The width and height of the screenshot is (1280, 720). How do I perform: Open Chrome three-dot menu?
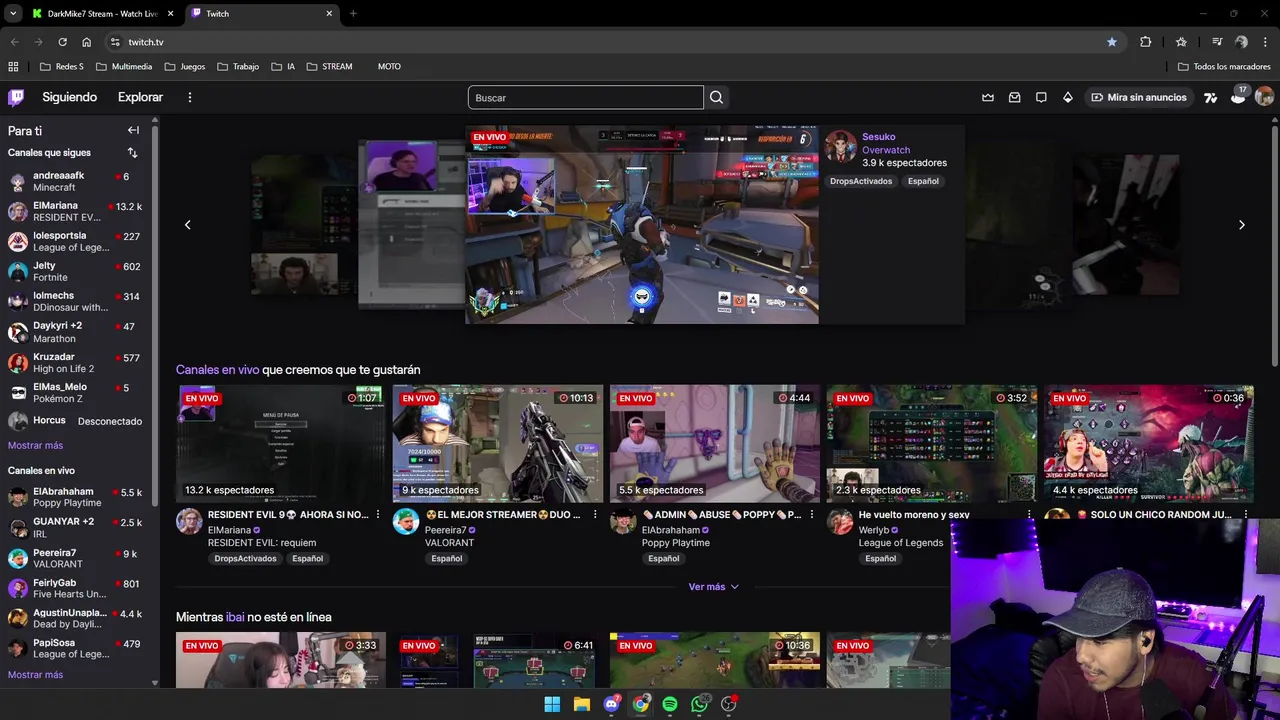coord(1266,42)
